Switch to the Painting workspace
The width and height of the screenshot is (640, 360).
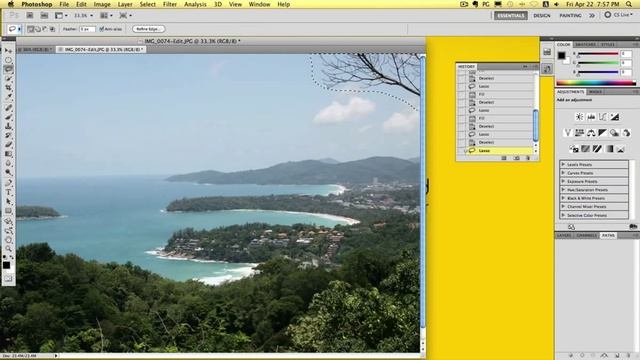[x=570, y=16]
